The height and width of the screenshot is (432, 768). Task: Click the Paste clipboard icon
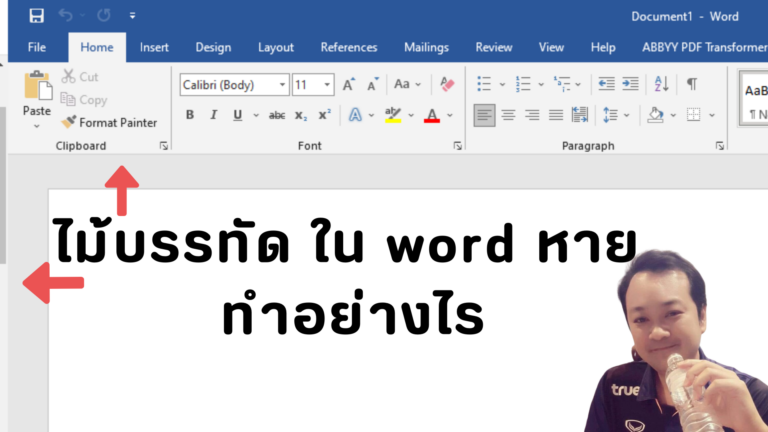click(x=37, y=86)
